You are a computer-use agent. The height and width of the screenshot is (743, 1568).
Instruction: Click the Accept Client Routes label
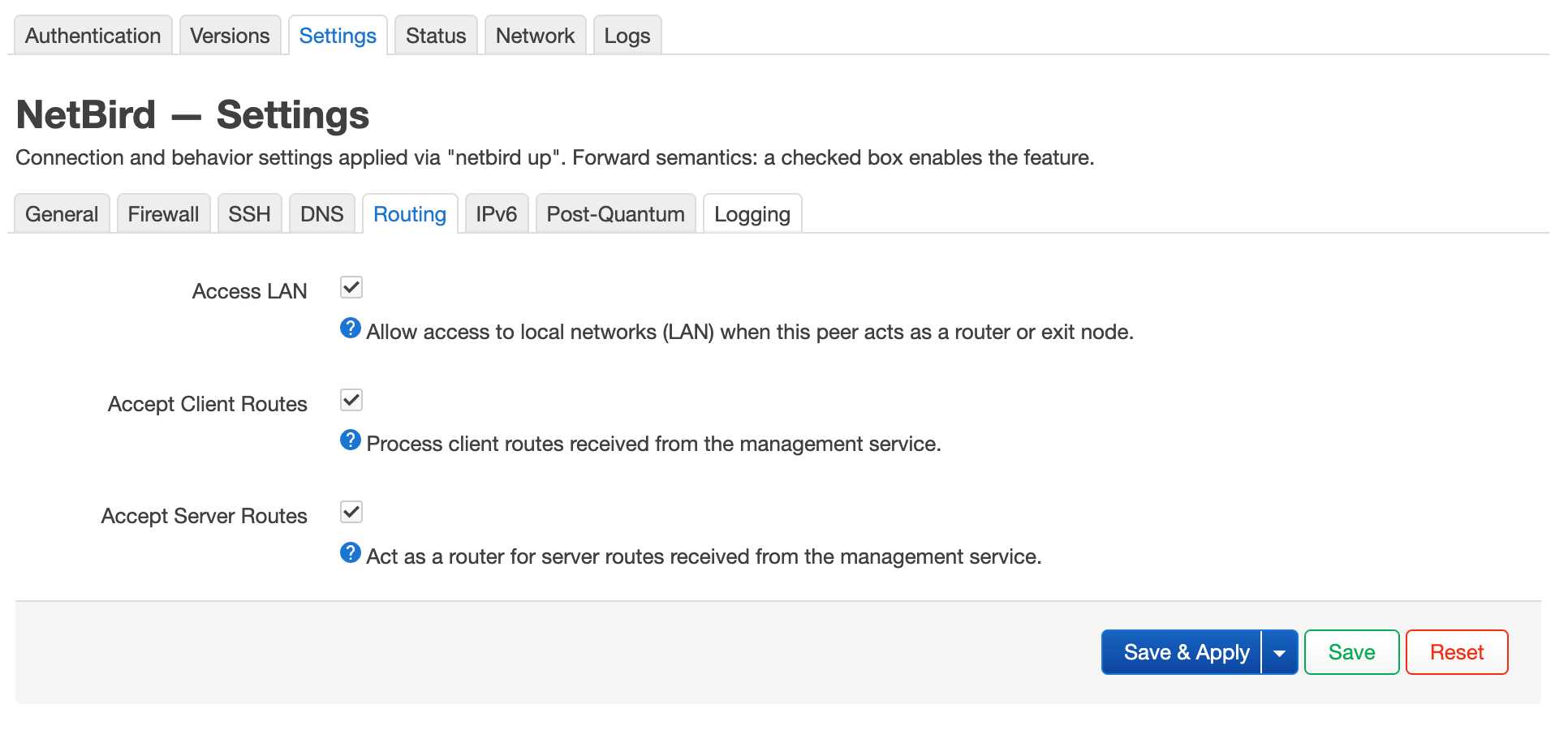(208, 404)
